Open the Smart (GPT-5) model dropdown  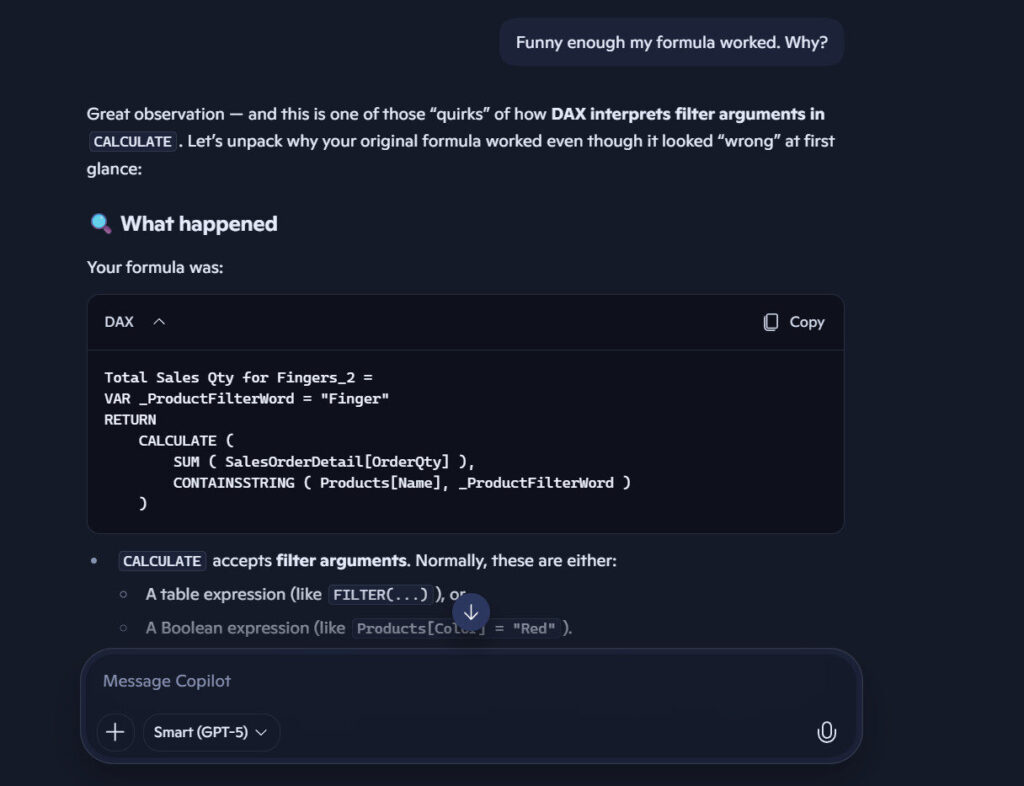(x=211, y=732)
